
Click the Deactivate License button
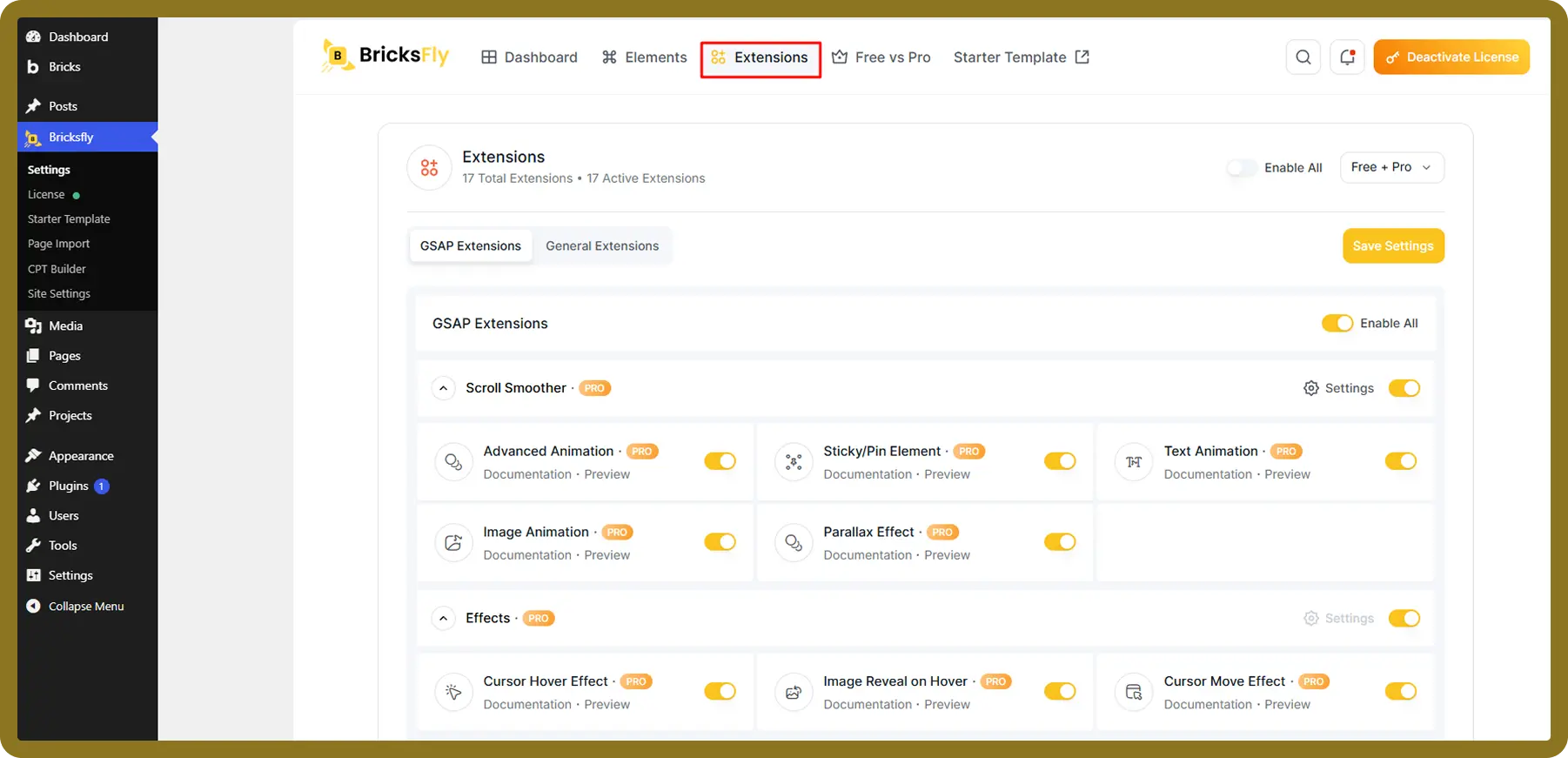[1451, 57]
